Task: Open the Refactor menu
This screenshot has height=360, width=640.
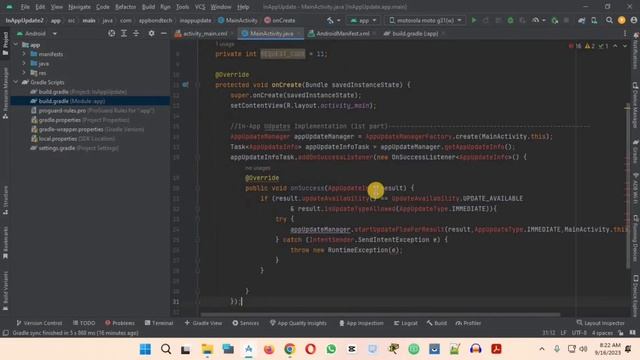Action: [125, 7]
